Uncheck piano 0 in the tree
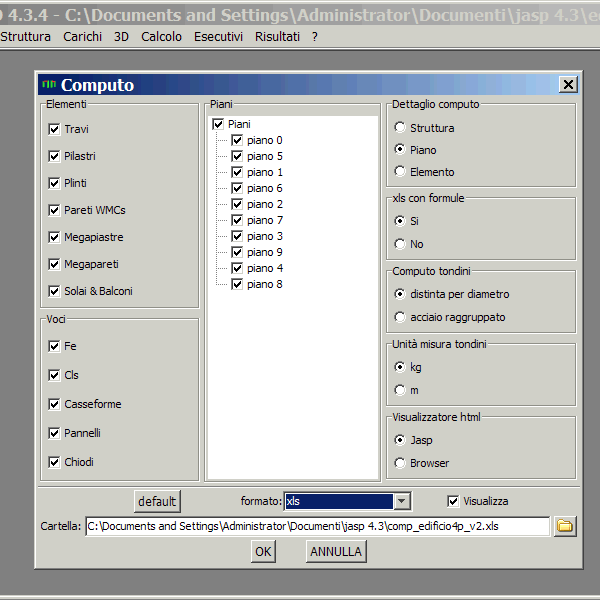600x600 pixels. 237,140
